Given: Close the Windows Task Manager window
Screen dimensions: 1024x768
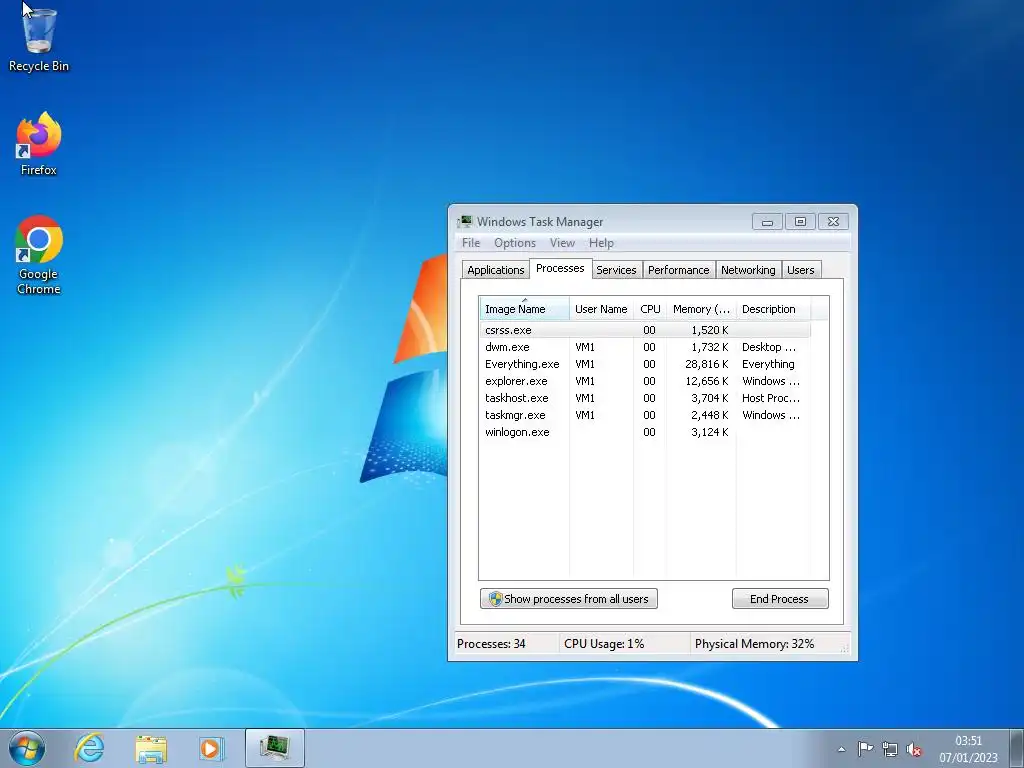Looking at the screenshot, I should [x=833, y=222].
